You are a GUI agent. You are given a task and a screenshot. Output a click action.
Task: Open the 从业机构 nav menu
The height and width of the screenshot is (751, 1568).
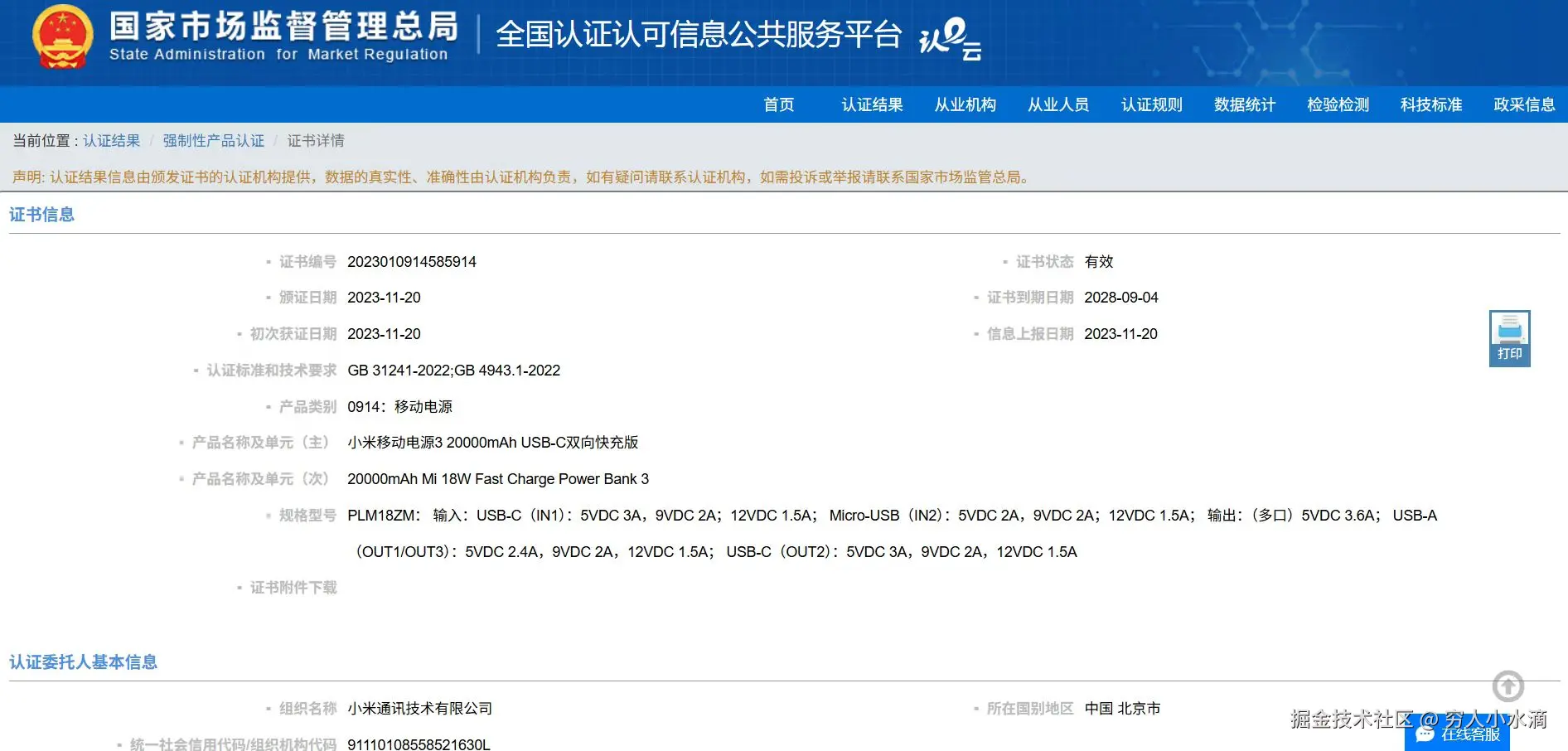pyautogui.click(x=965, y=104)
